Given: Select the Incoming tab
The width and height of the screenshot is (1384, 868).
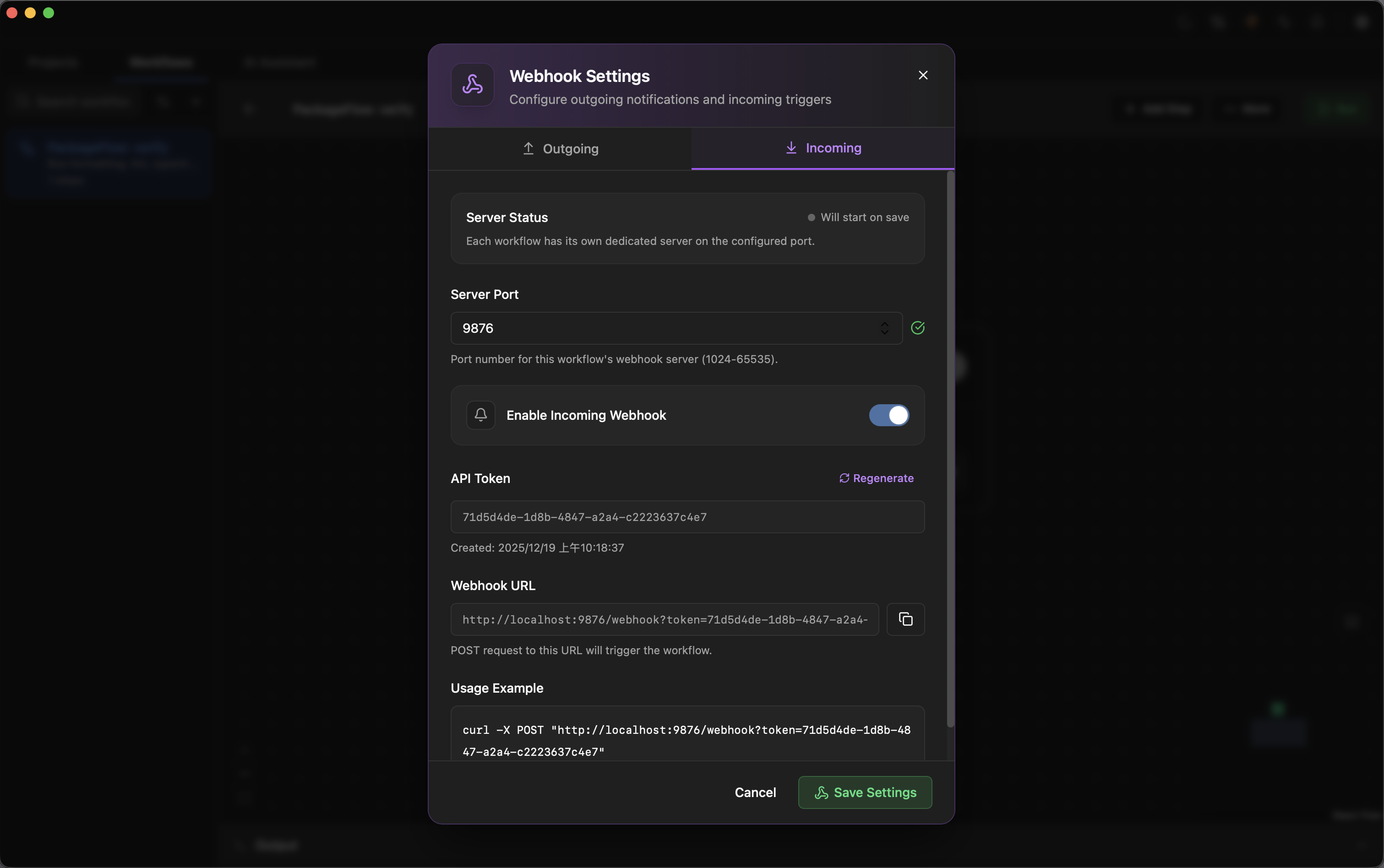Looking at the screenshot, I should click(823, 148).
